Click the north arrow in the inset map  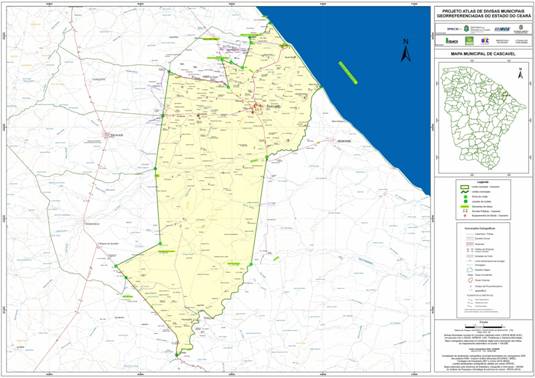[520, 74]
